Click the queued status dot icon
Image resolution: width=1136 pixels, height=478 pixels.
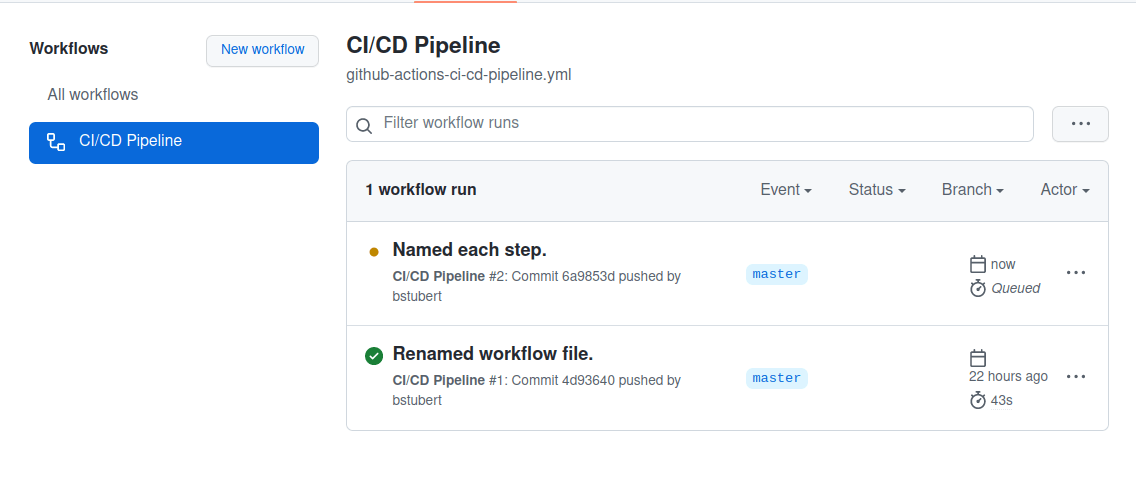[374, 252]
